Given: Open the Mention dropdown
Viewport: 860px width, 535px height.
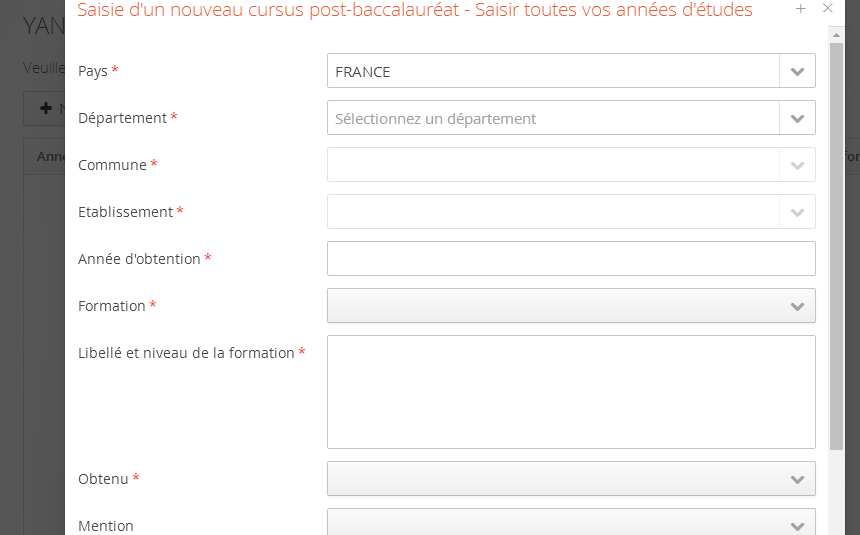Looking at the screenshot, I should pyautogui.click(x=571, y=522).
